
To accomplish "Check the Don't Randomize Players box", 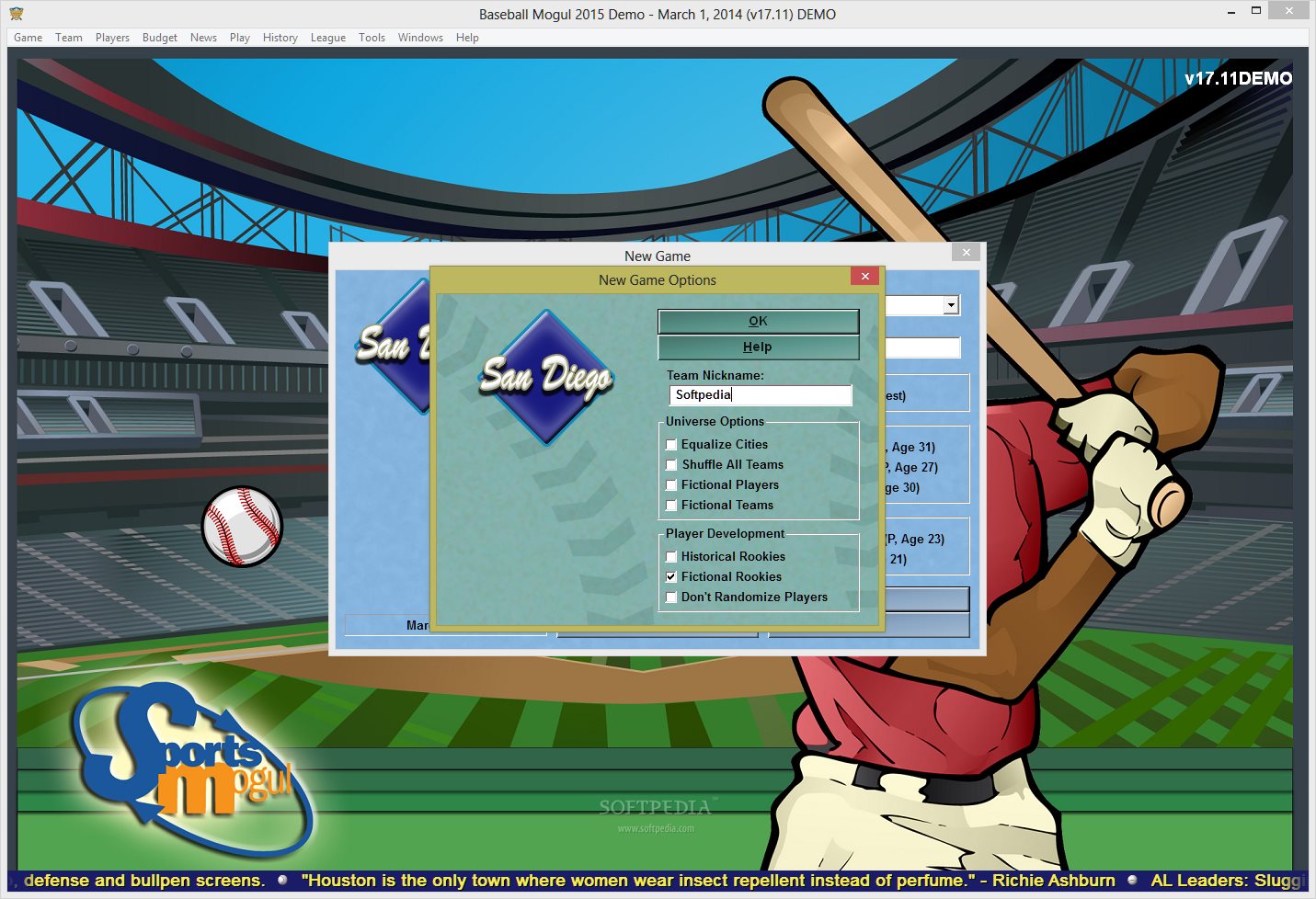I will [x=671, y=597].
